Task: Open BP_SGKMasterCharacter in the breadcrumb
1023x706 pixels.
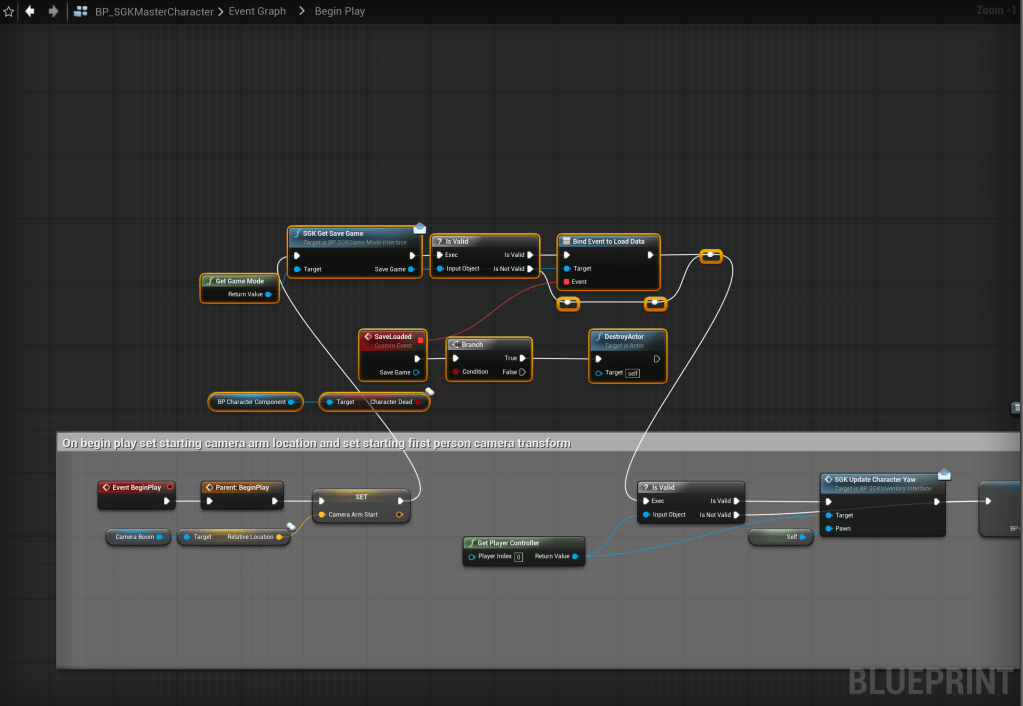Action: (x=152, y=12)
